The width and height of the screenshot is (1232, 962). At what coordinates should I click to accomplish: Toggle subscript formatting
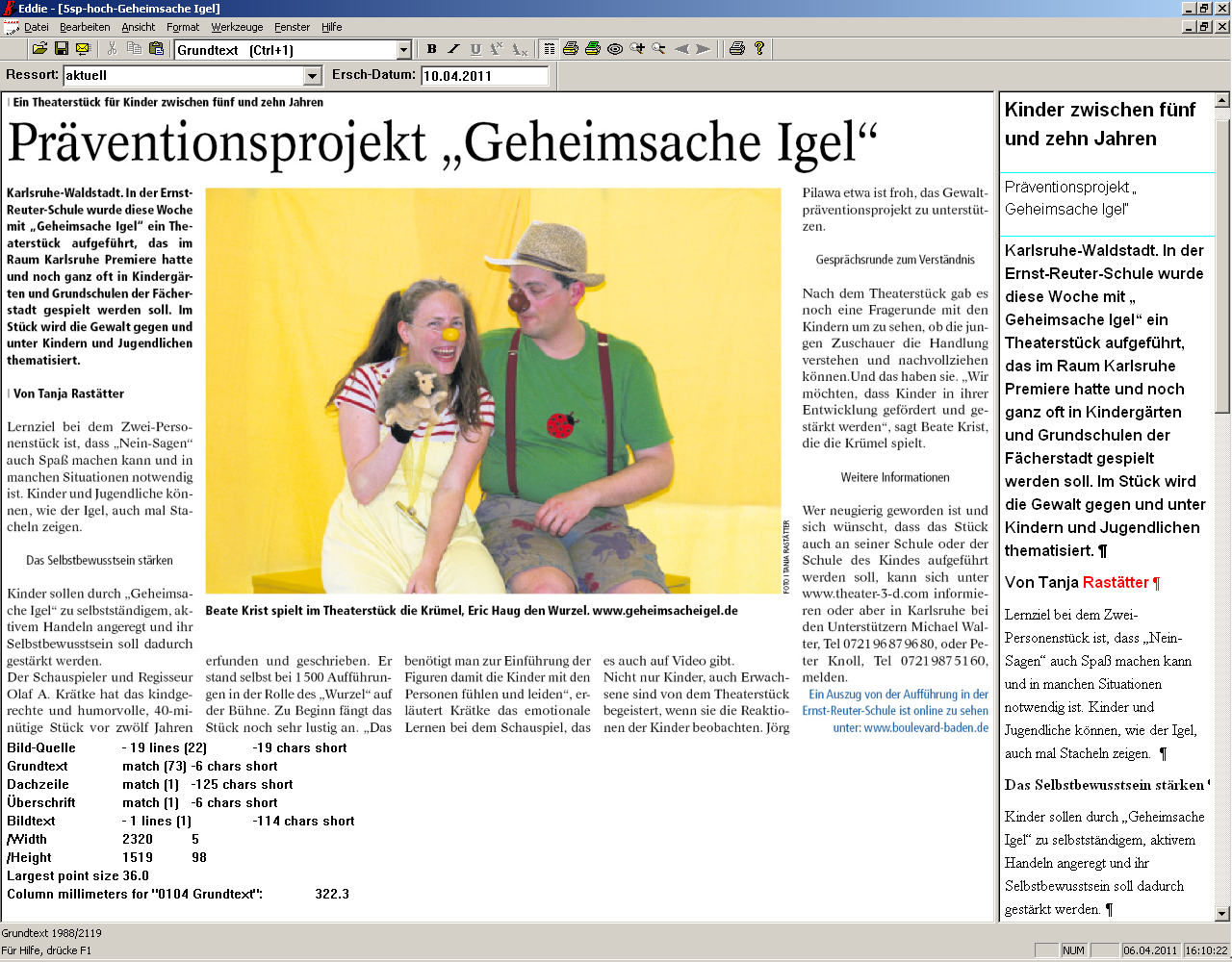(520, 48)
